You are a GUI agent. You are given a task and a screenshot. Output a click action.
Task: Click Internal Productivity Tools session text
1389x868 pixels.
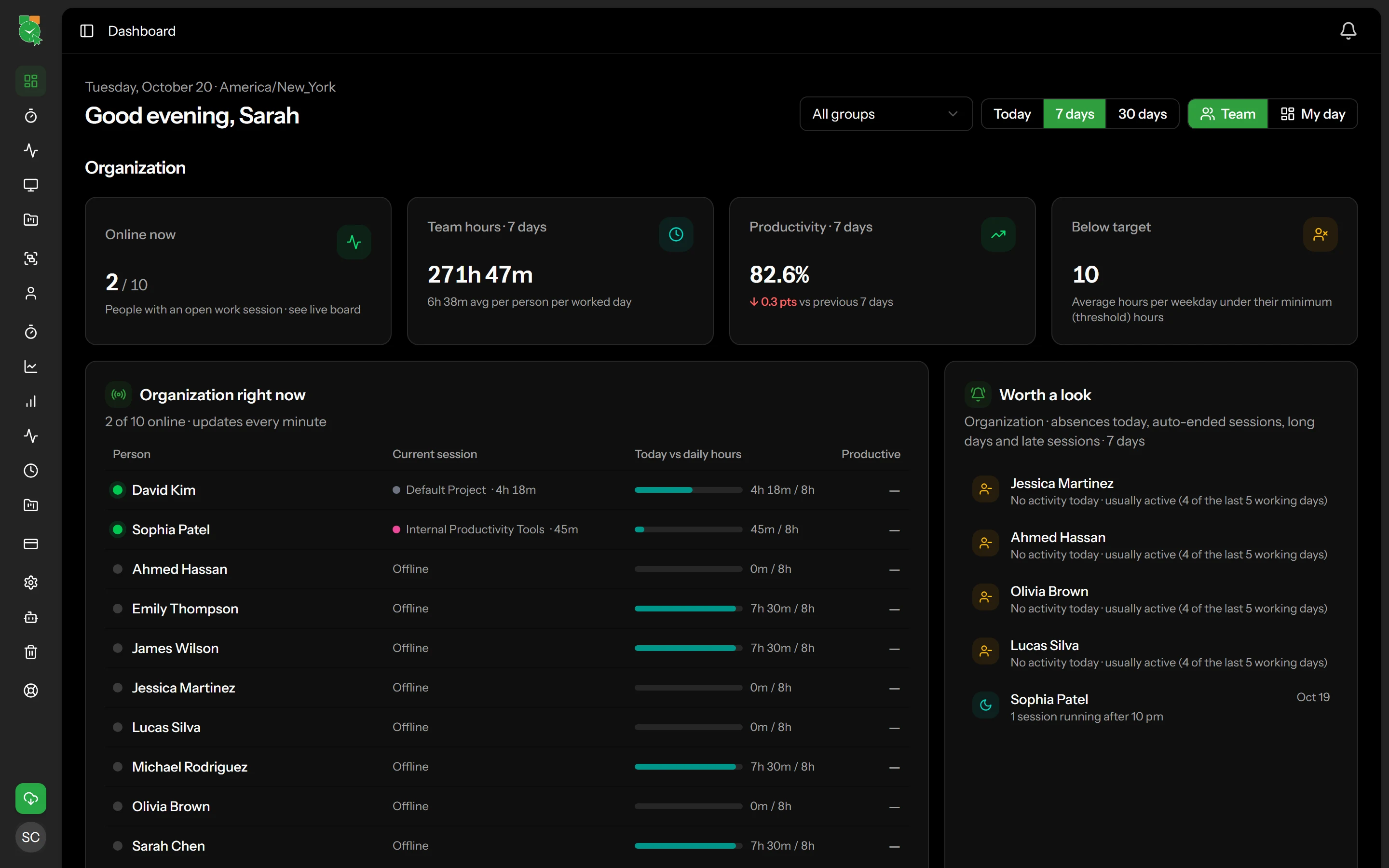tap(475, 529)
